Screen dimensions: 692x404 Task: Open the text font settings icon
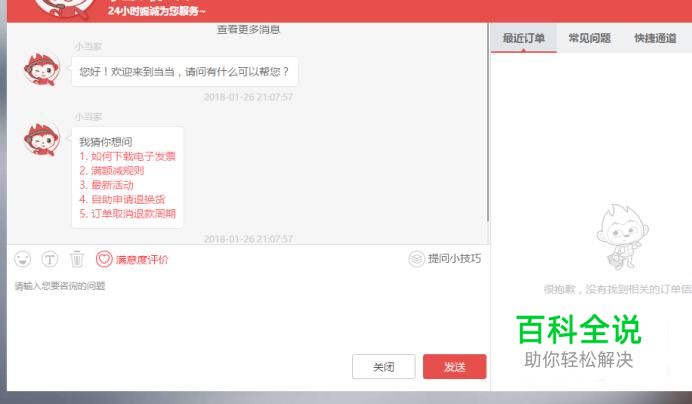[50, 259]
